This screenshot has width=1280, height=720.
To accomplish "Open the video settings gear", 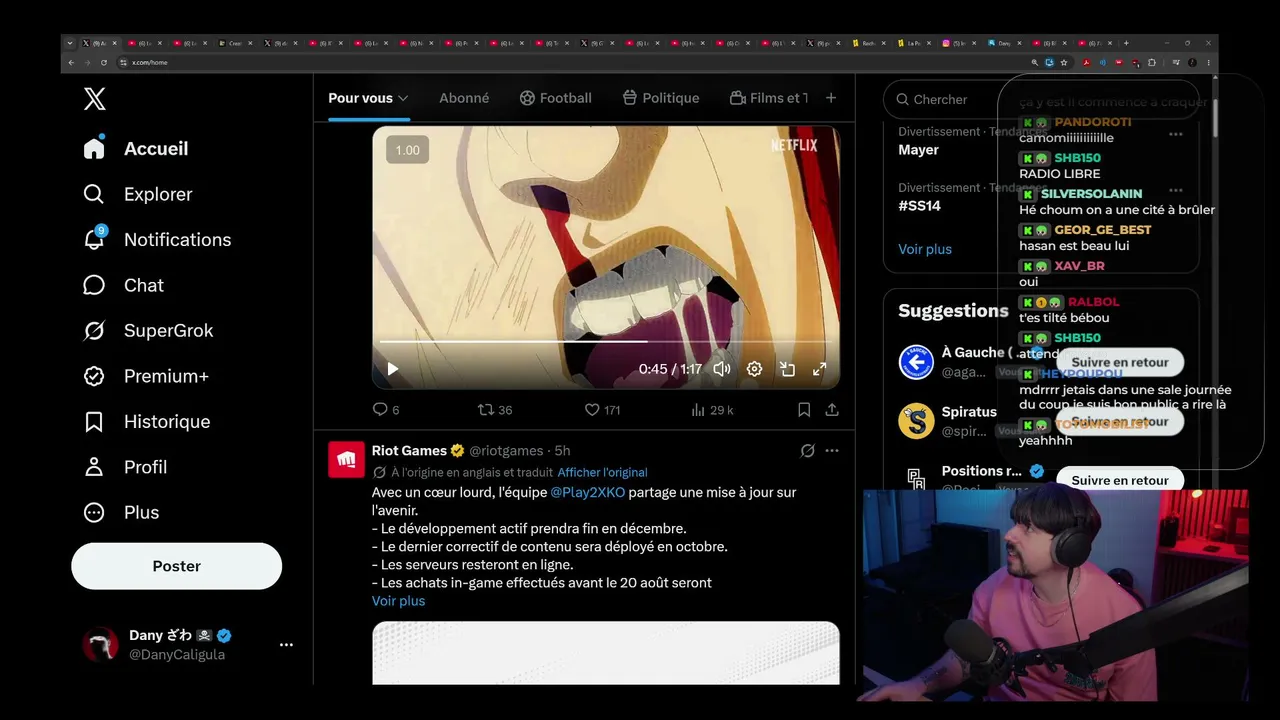I will (755, 369).
